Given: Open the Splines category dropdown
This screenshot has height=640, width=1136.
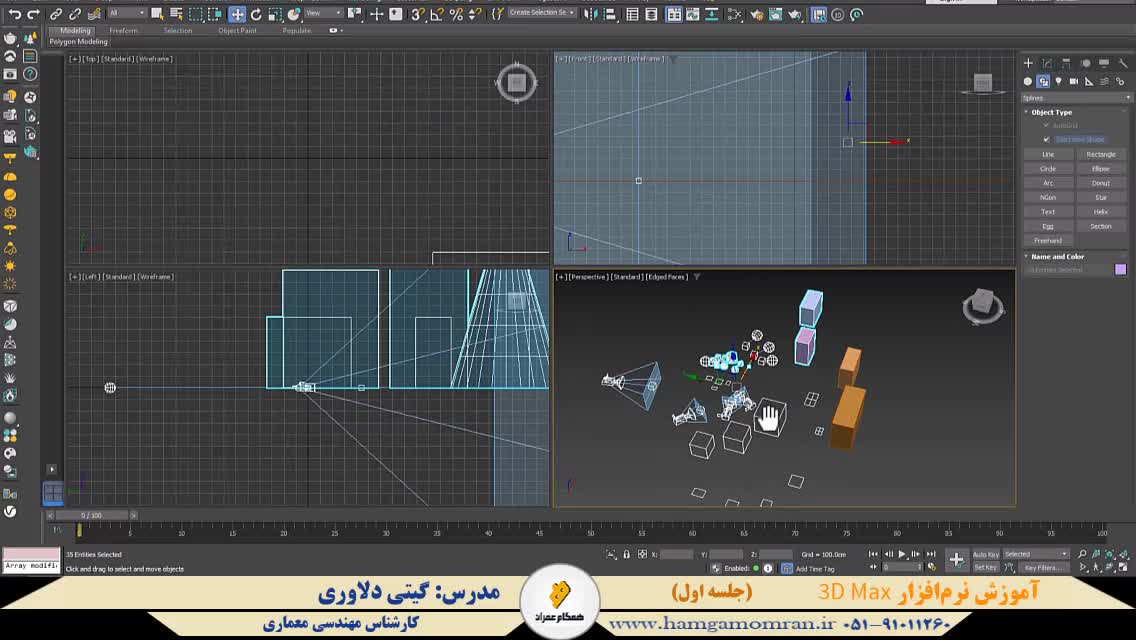Looking at the screenshot, I should (1076, 98).
